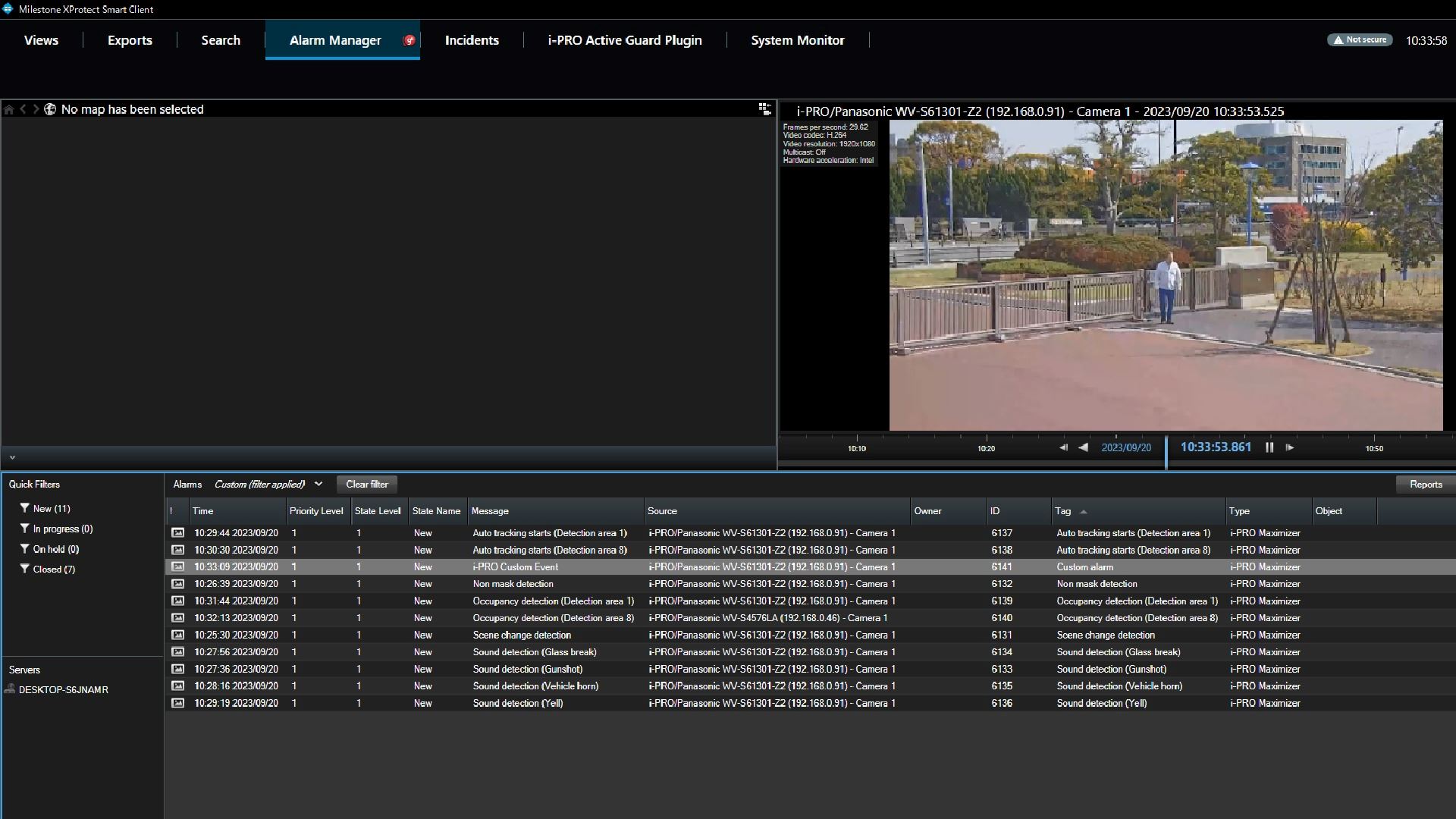Click the 10:10 mark on timeline
This screenshot has width=1456, height=819.
857,448
